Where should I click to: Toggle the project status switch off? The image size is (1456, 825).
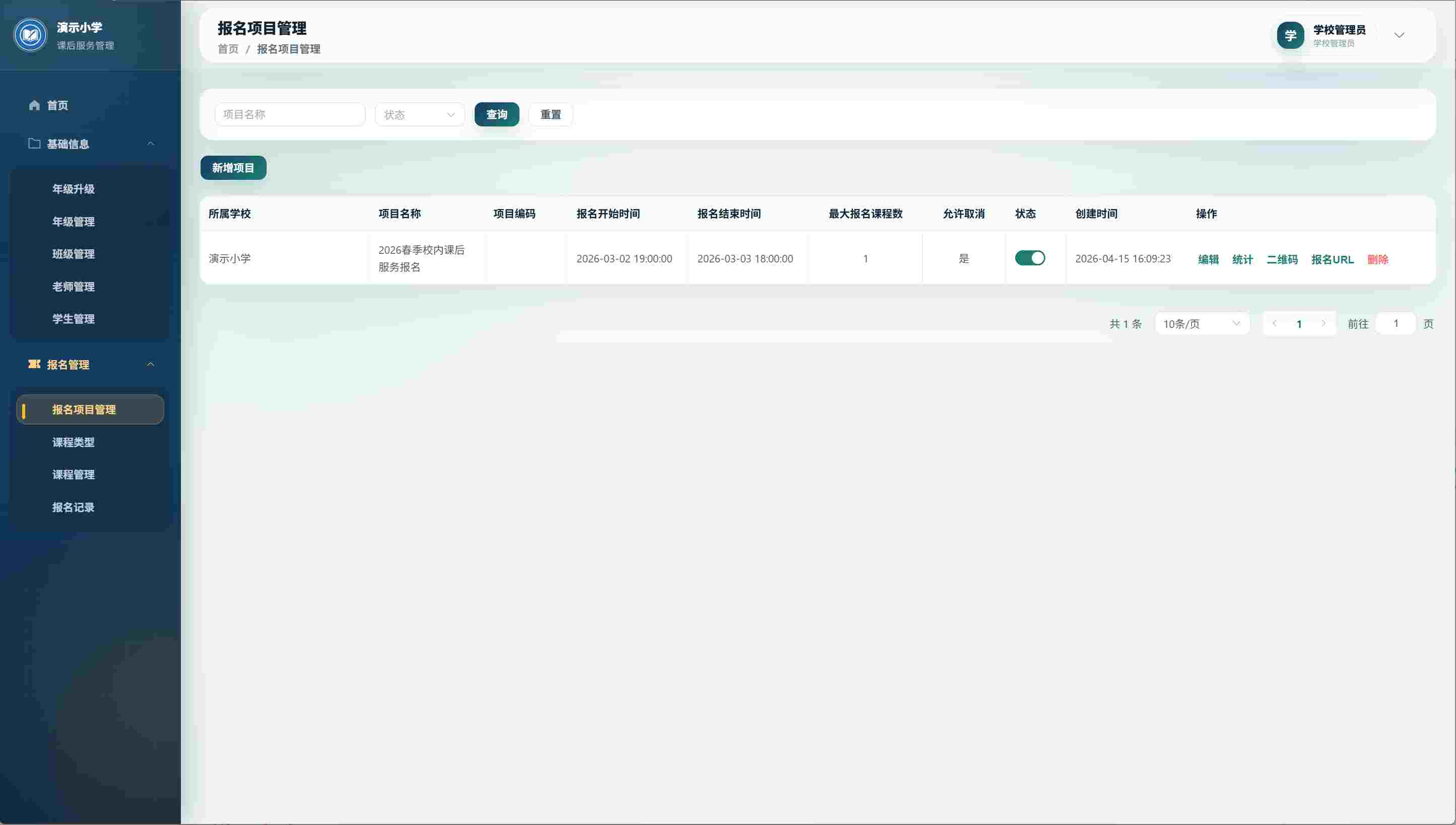1030,258
